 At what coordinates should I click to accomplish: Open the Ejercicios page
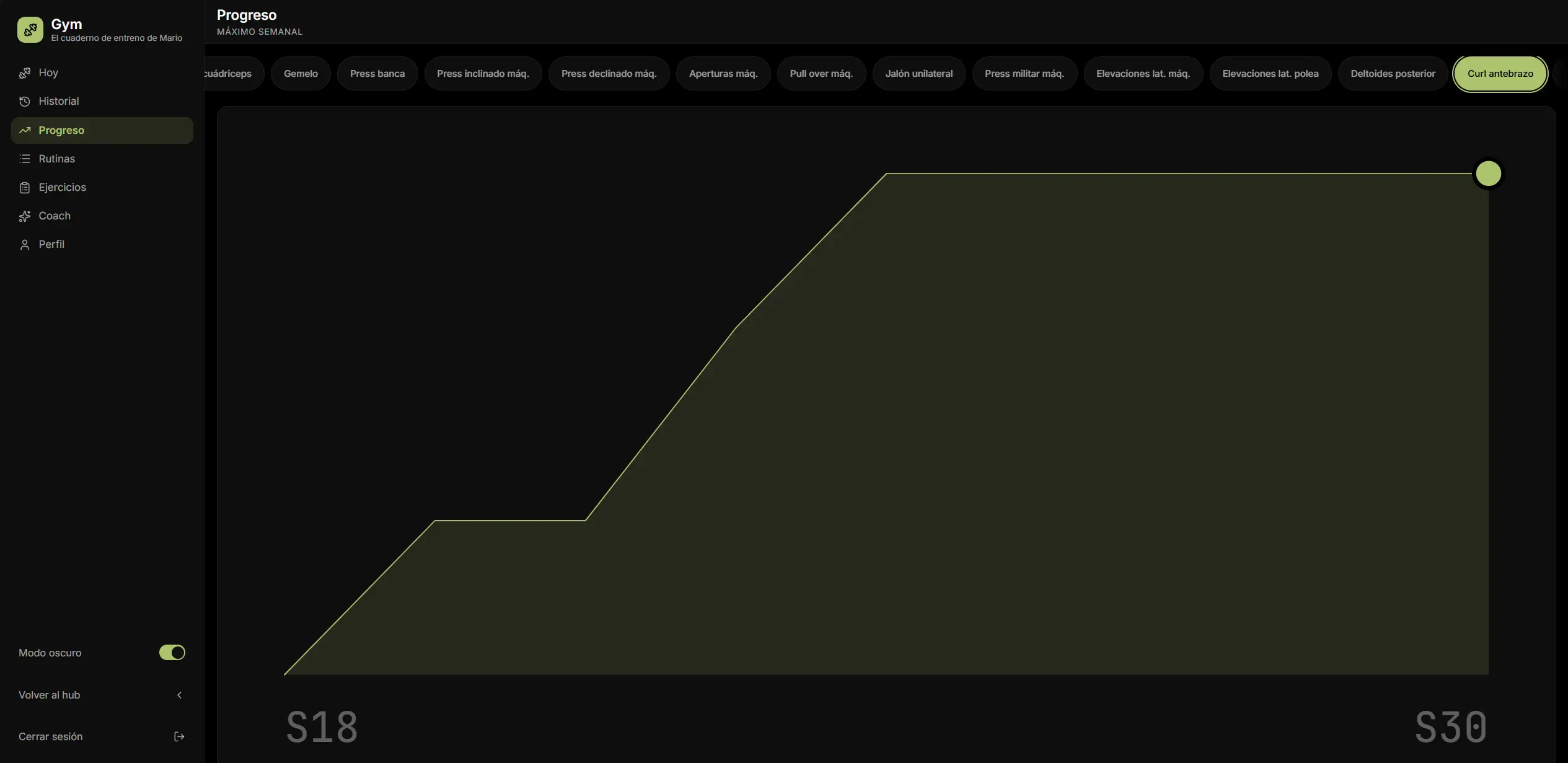(102, 187)
